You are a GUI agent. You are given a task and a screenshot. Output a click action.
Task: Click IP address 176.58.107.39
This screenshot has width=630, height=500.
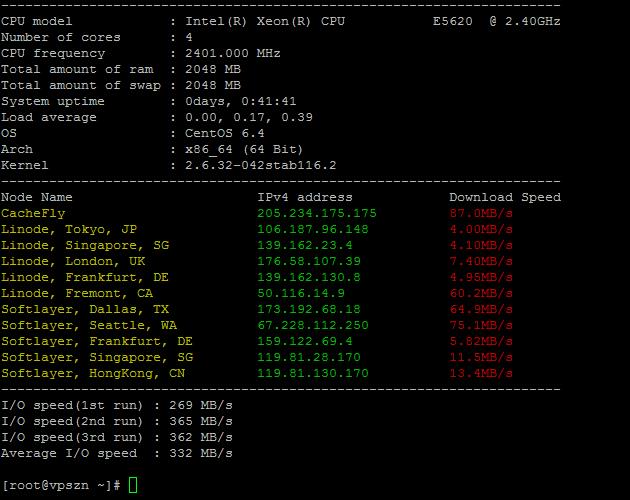(309, 262)
